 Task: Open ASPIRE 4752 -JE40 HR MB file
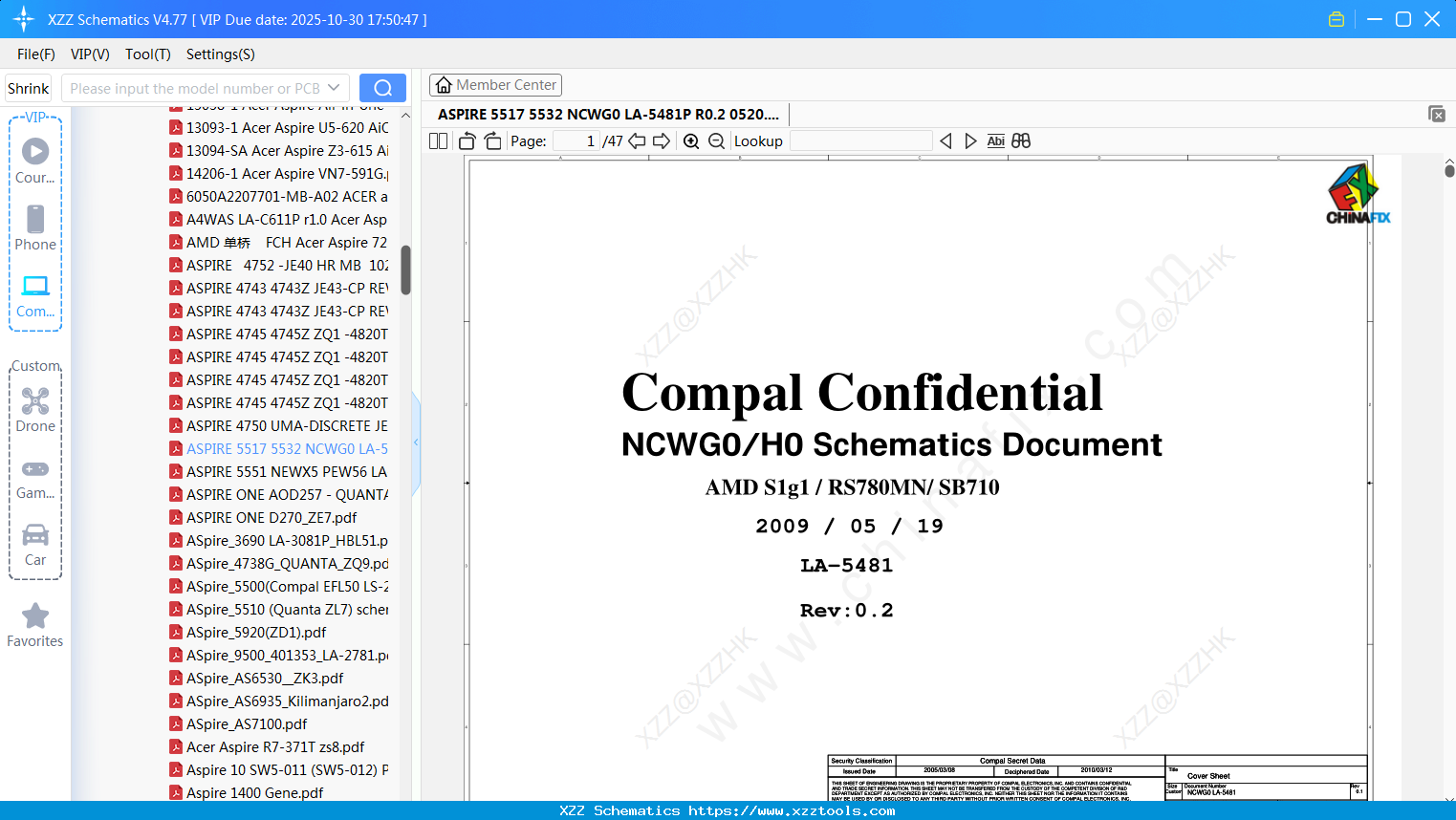pyautogui.click(x=279, y=265)
